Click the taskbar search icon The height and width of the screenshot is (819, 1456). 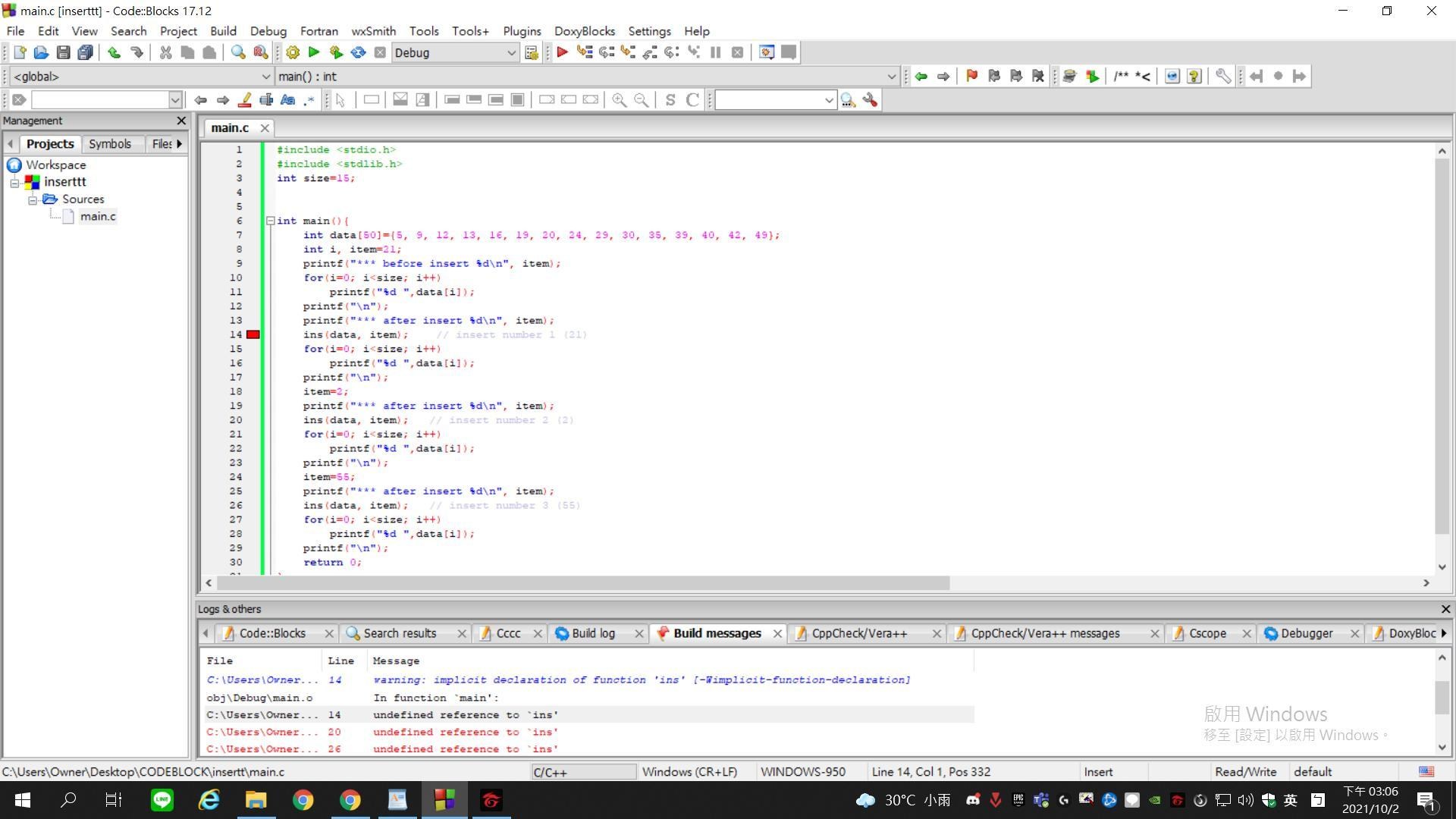[x=68, y=800]
